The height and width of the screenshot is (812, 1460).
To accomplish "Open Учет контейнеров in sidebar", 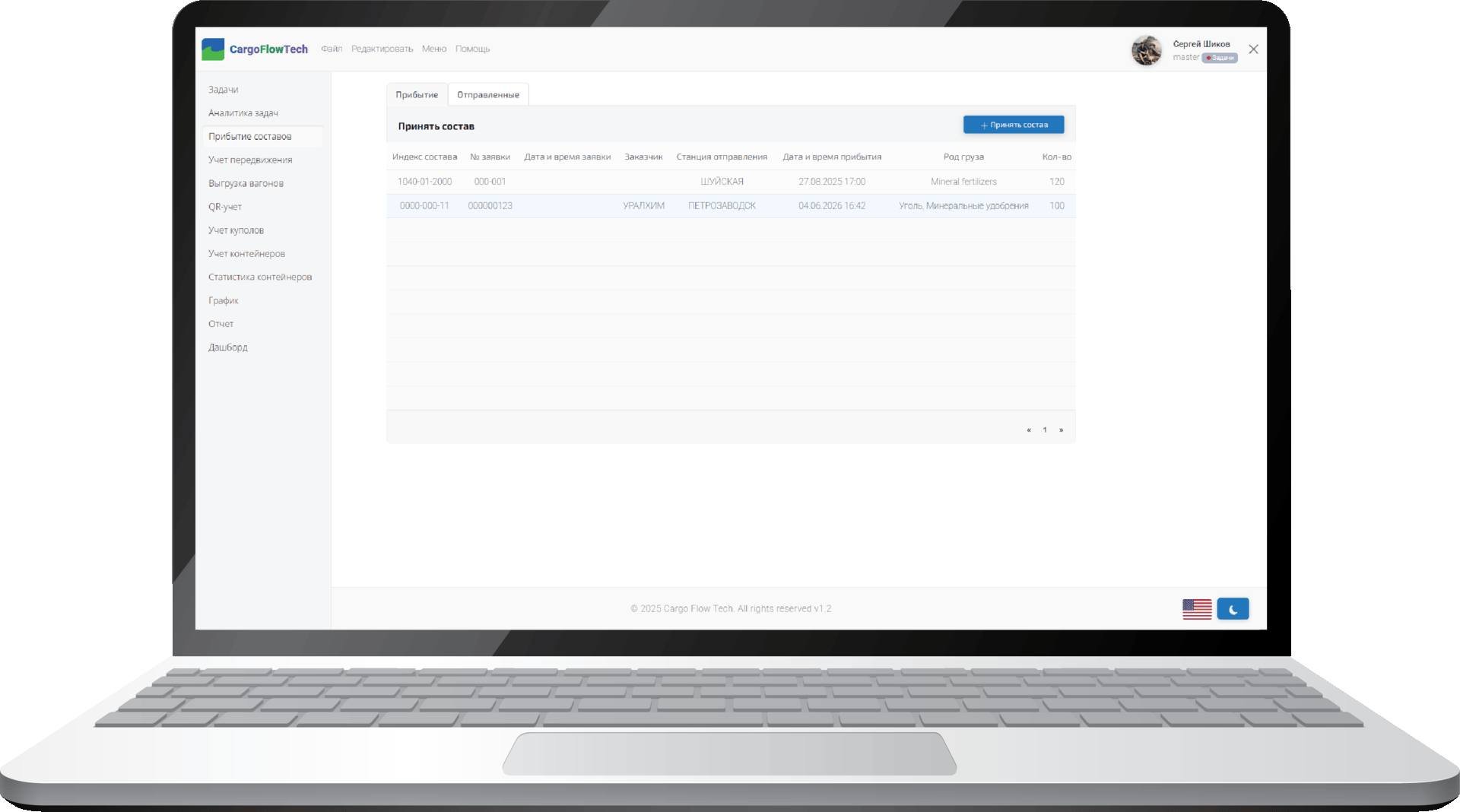I will tap(246, 254).
